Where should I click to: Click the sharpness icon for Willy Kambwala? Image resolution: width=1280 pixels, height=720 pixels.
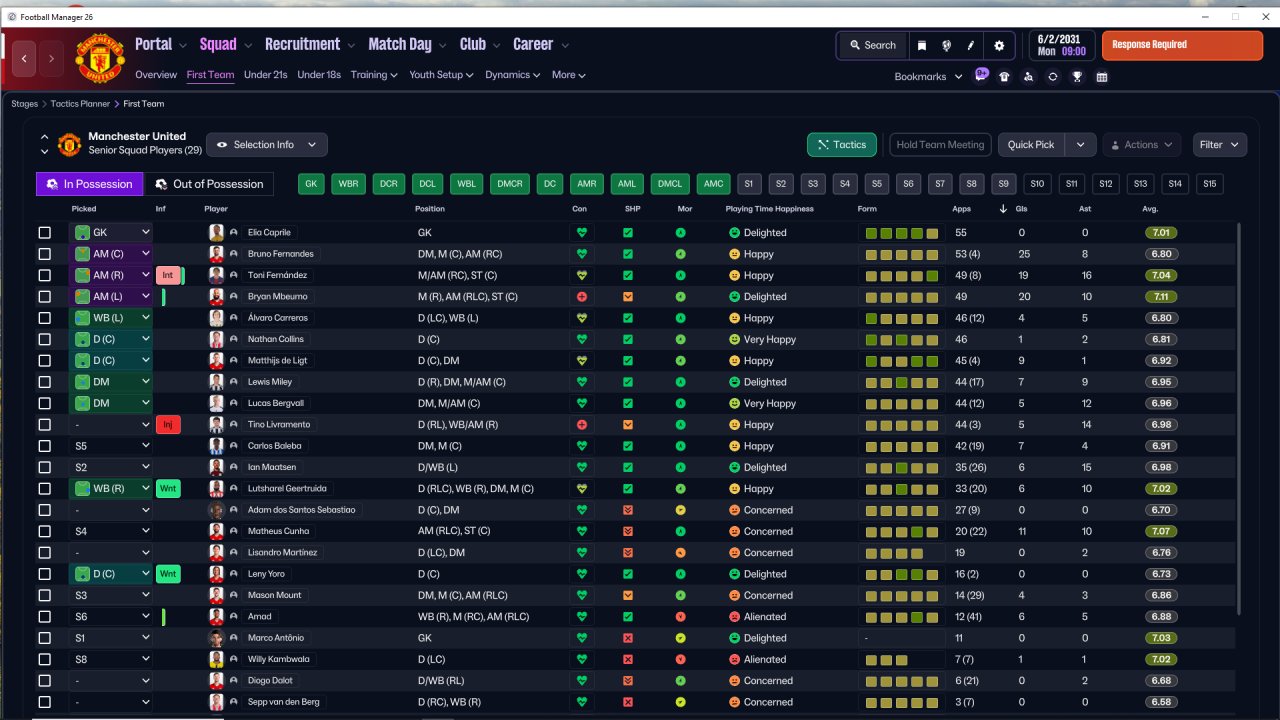628,660
